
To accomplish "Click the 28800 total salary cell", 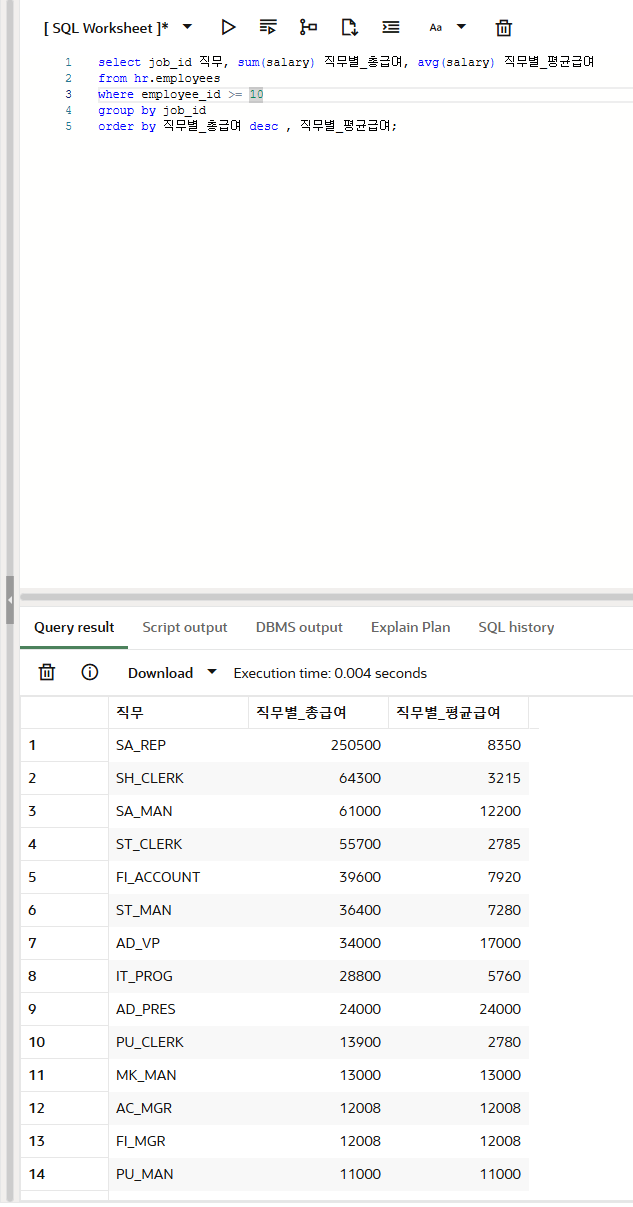I will point(318,976).
